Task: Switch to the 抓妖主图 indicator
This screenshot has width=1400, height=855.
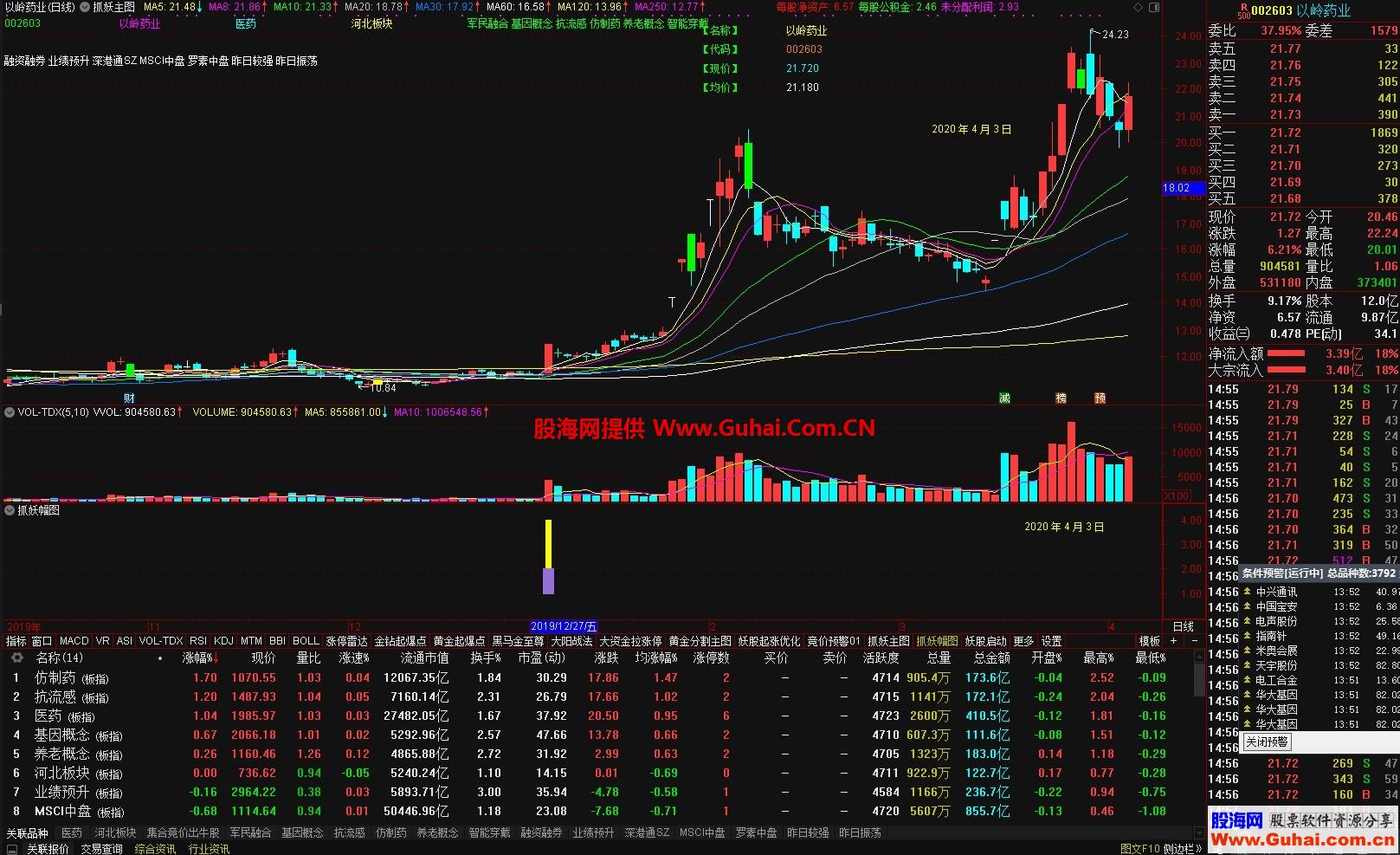Action: (888, 641)
